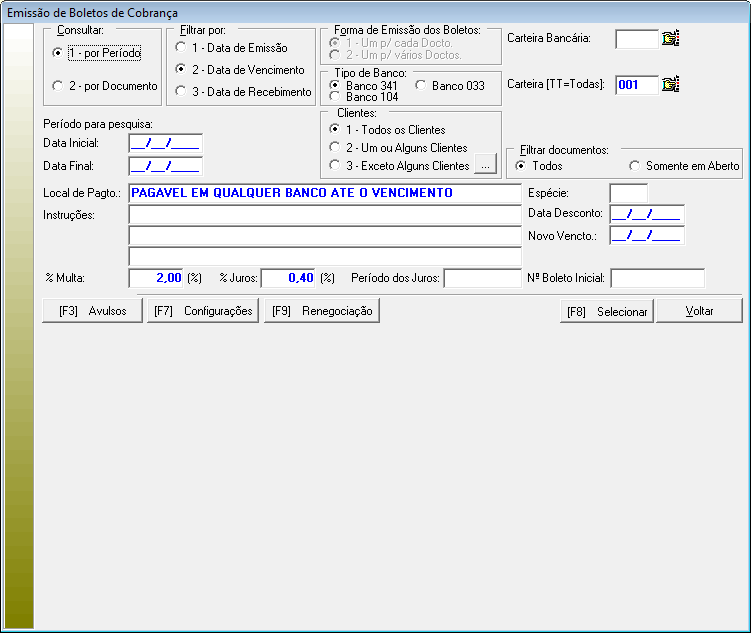Select '3 - Data de Recebimento' filter
Image resolution: width=751 pixels, height=633 pixels.
click(x=180, y=92)
